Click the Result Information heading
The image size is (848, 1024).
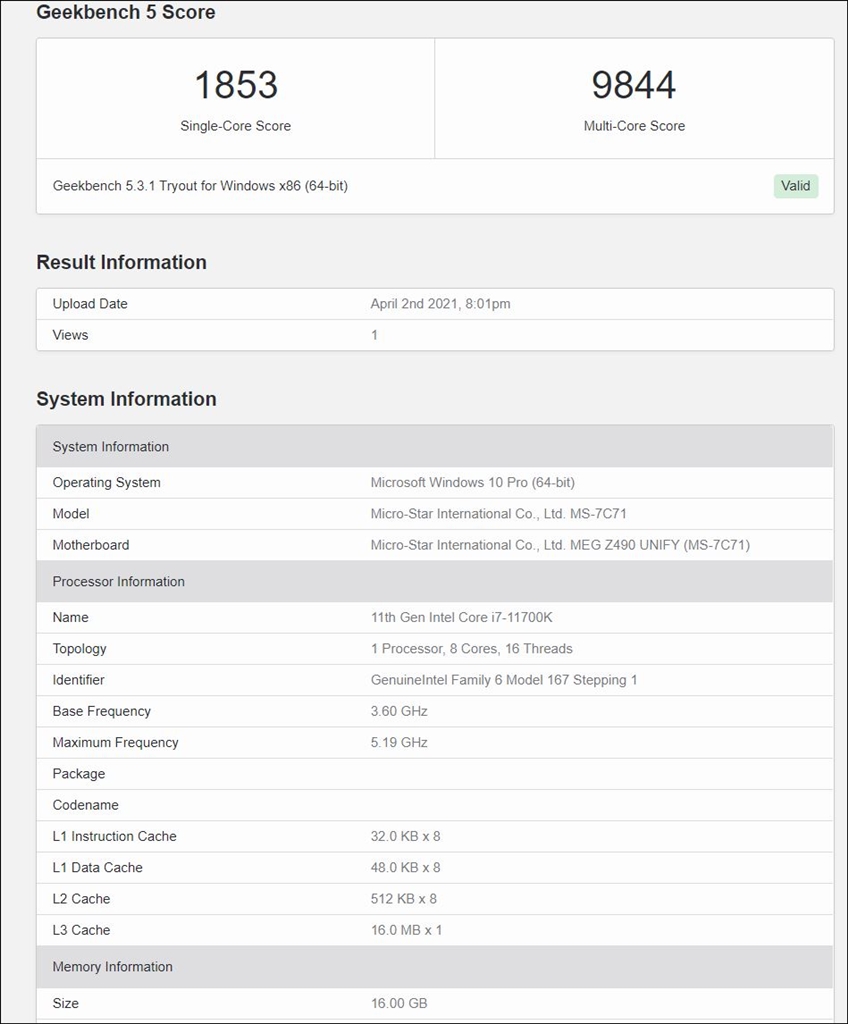pyautogui.click(x=121, y=262)
